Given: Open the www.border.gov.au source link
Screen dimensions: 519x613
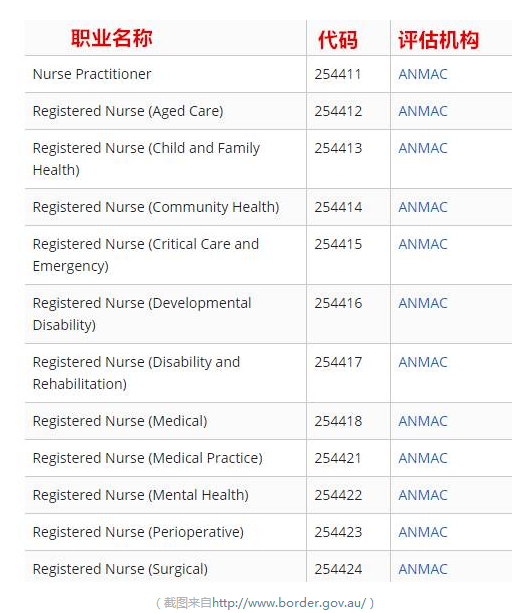Looking at the screenshot, I should (x=289, y=603).
